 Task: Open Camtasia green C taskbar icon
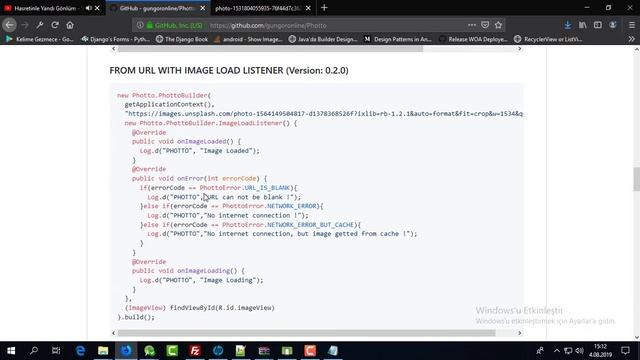(x=172, y=351)
